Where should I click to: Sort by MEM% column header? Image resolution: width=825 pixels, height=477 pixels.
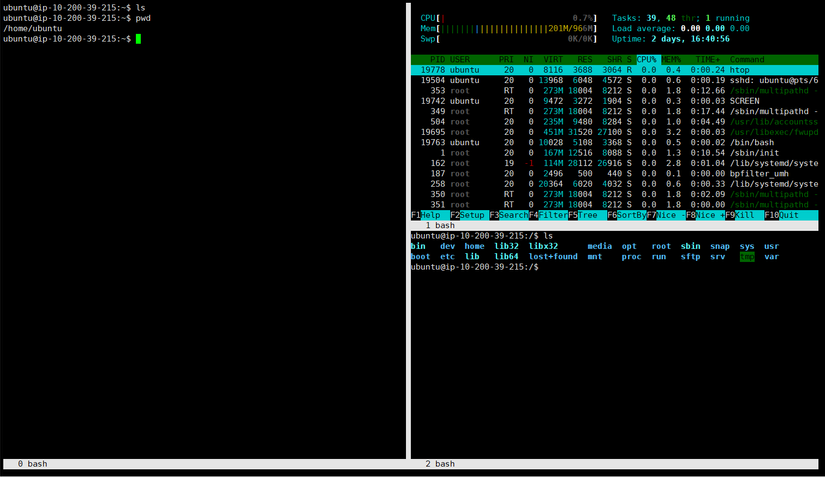click(x=671, y=59)
